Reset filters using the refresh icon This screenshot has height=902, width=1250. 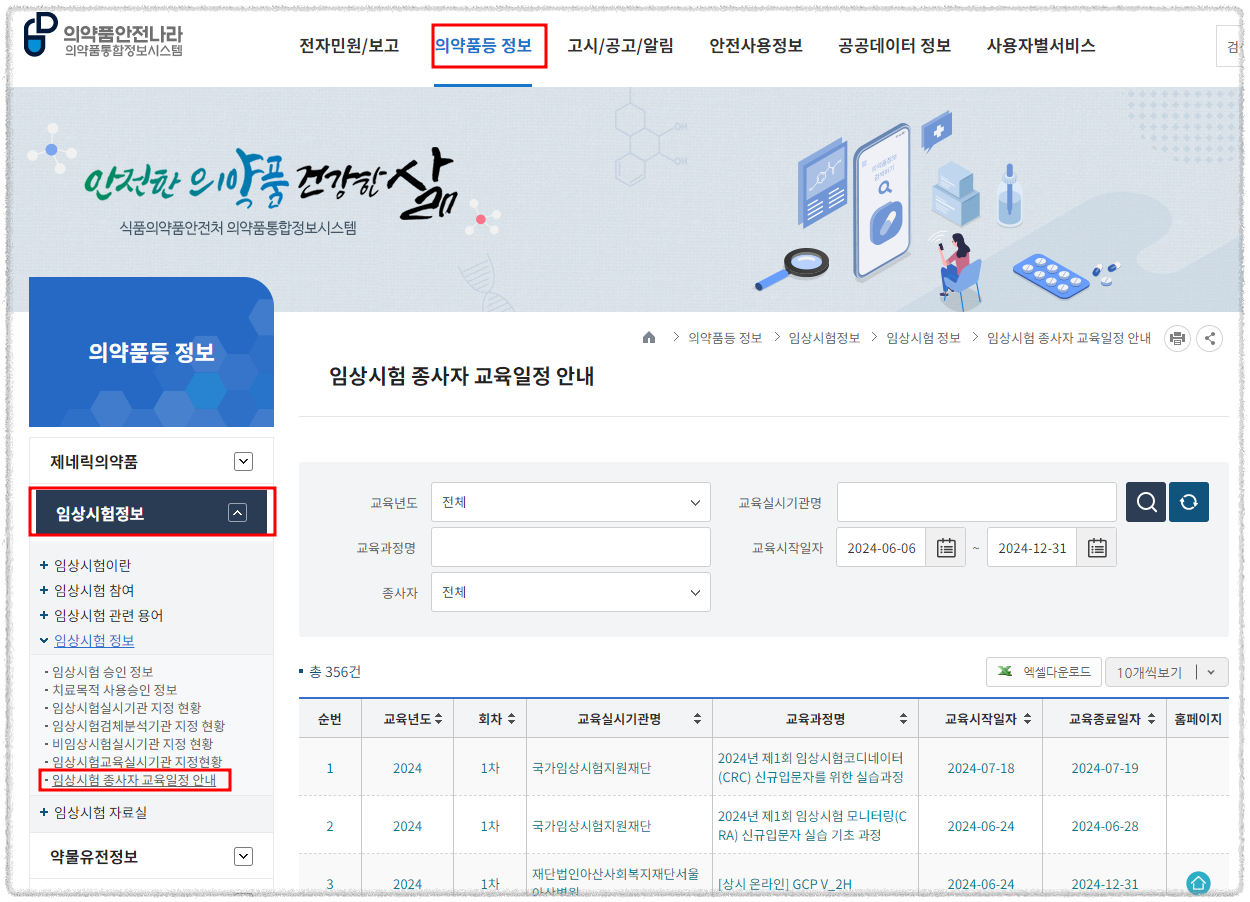[x=1189, y=502]
